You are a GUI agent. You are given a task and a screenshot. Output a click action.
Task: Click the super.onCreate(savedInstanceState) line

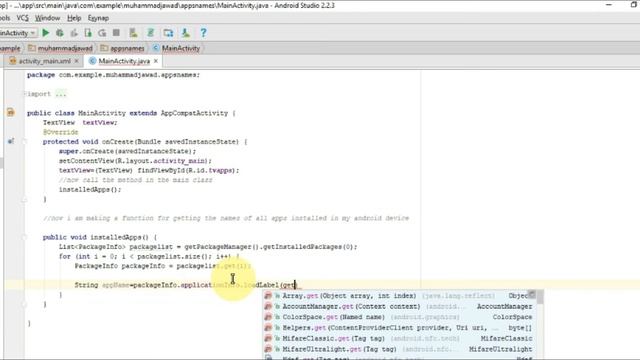coord(127,151)
